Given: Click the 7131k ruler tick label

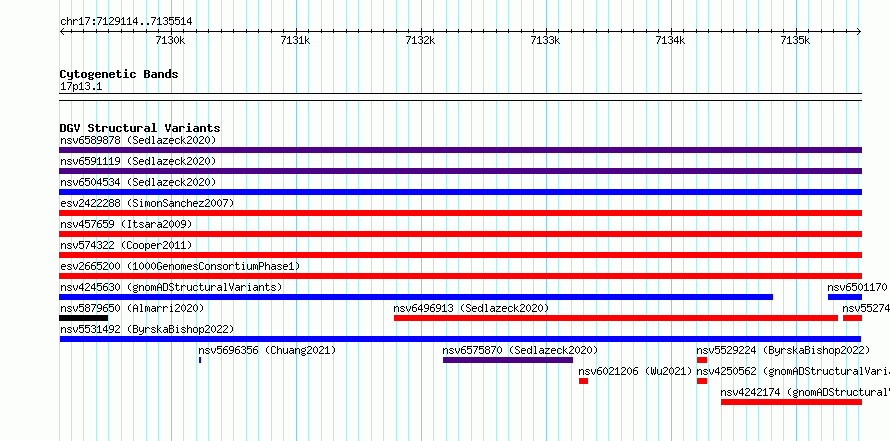Looking at the screenshot, I should click(295, 40).
